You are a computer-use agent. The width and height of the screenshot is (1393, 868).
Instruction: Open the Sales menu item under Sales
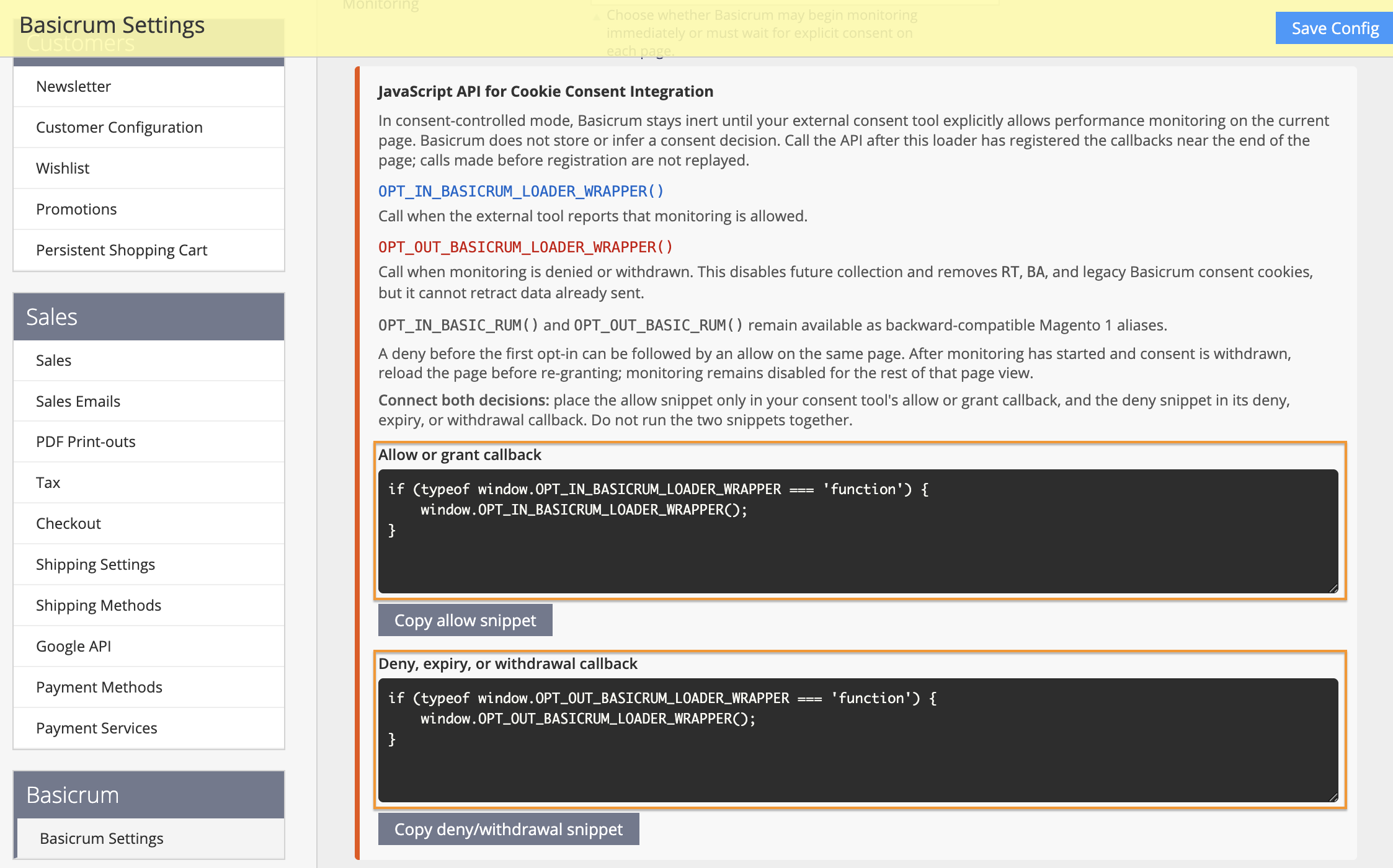(x=149, y=360)
